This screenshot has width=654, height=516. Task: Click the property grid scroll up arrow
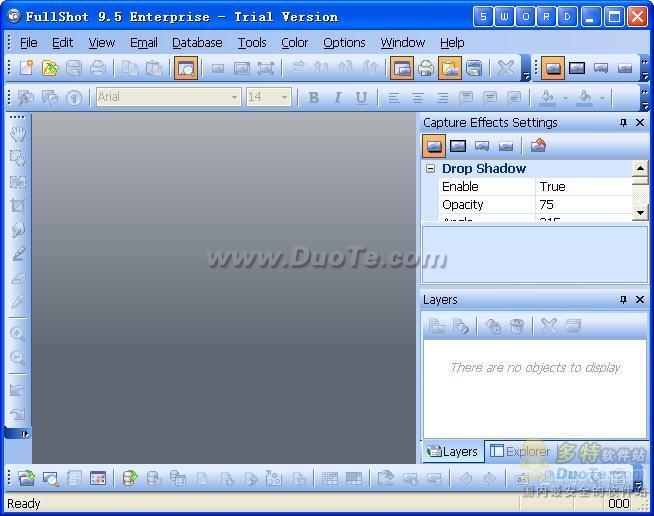click(640, 168)
